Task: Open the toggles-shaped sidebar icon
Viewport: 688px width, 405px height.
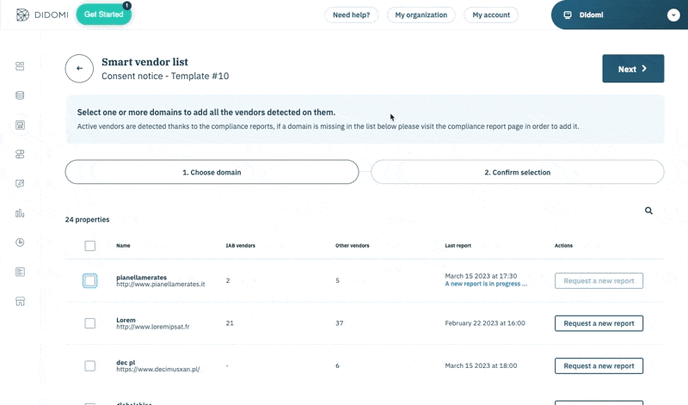Action: point(20,154)
